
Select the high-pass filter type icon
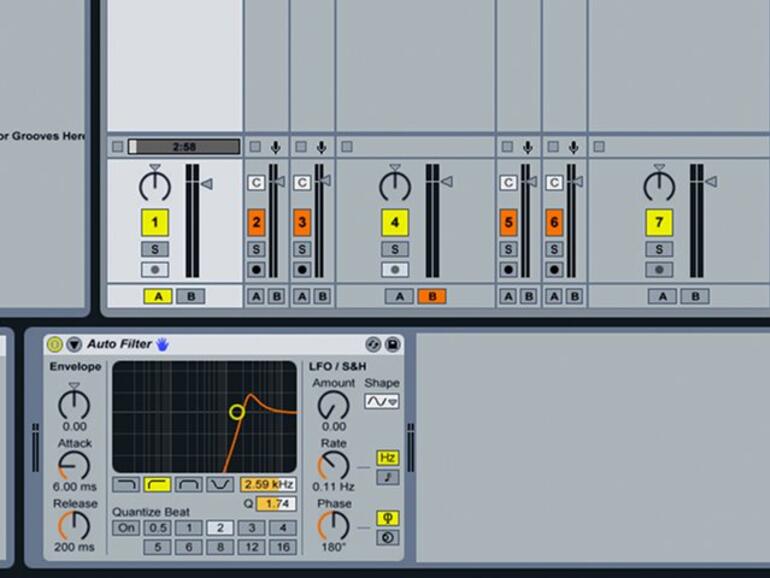pos(157,485)
